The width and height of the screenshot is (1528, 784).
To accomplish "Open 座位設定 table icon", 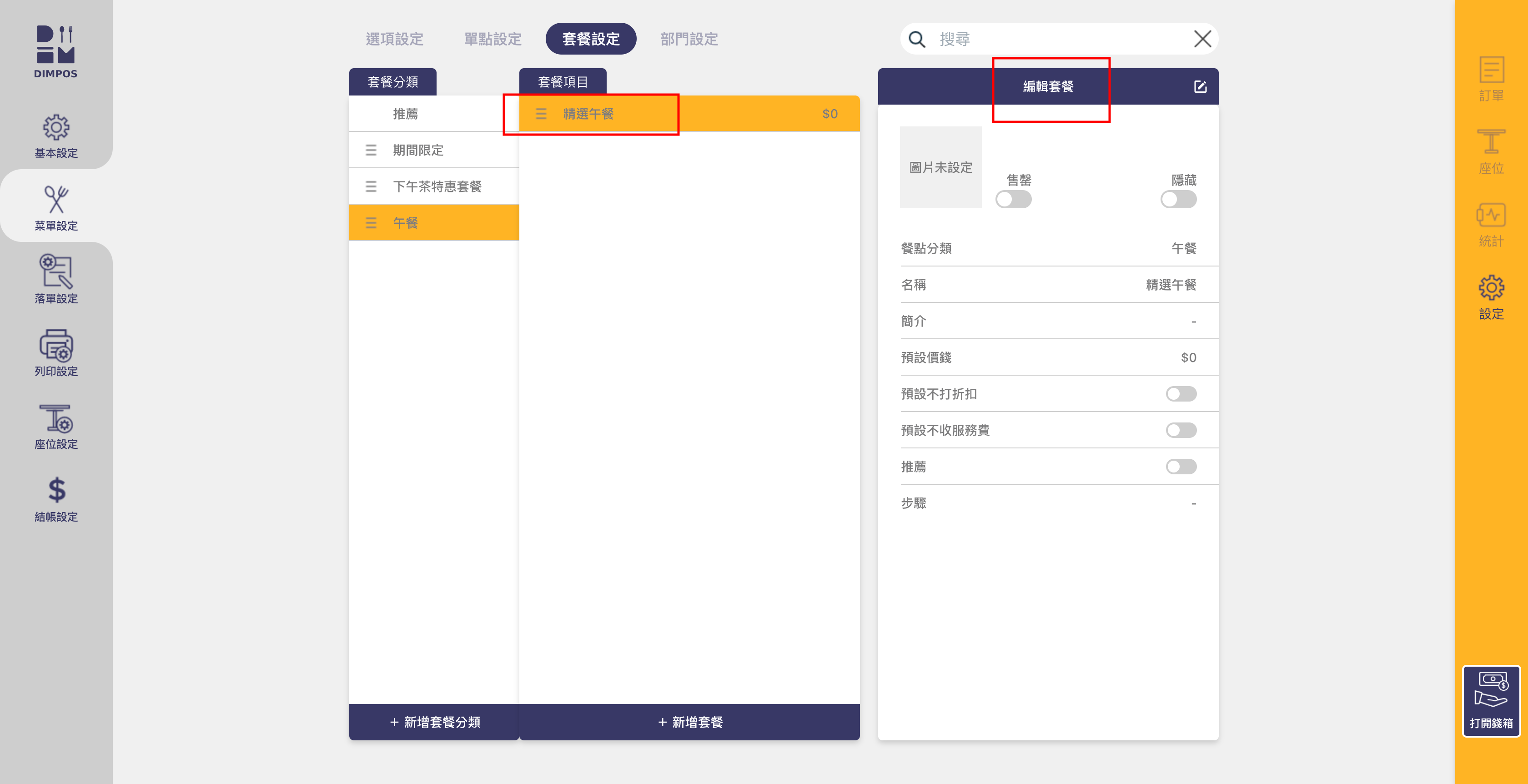I will 56,425.
